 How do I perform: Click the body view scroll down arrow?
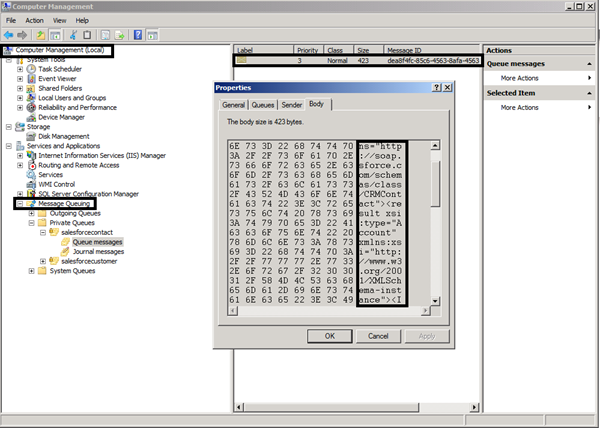click(x=435, y=301)
